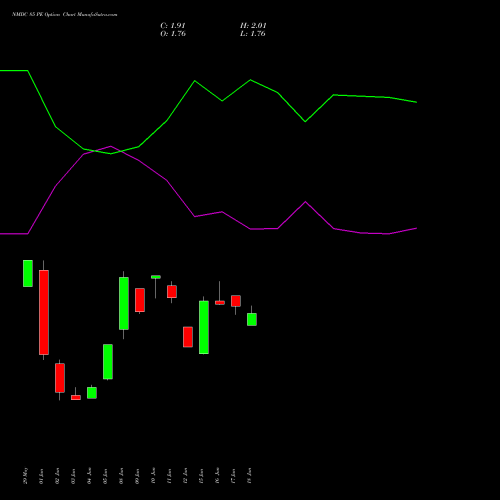Select the 18 Jun date label

click(250, 476)
